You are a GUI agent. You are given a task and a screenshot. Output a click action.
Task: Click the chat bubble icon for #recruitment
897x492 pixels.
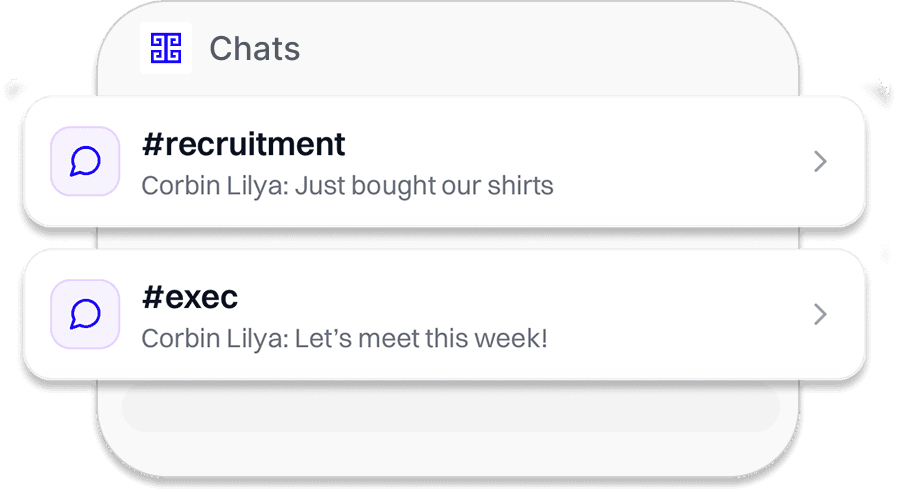(x=85, y=161)
